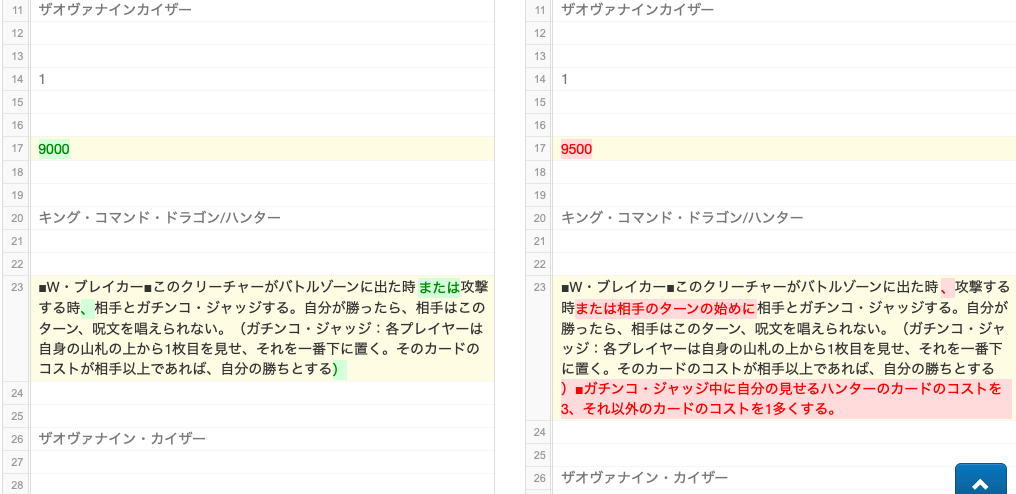
Task: Click right pane line 26 ザオヴァナイン・カイザー
Action: pos(645,478)
